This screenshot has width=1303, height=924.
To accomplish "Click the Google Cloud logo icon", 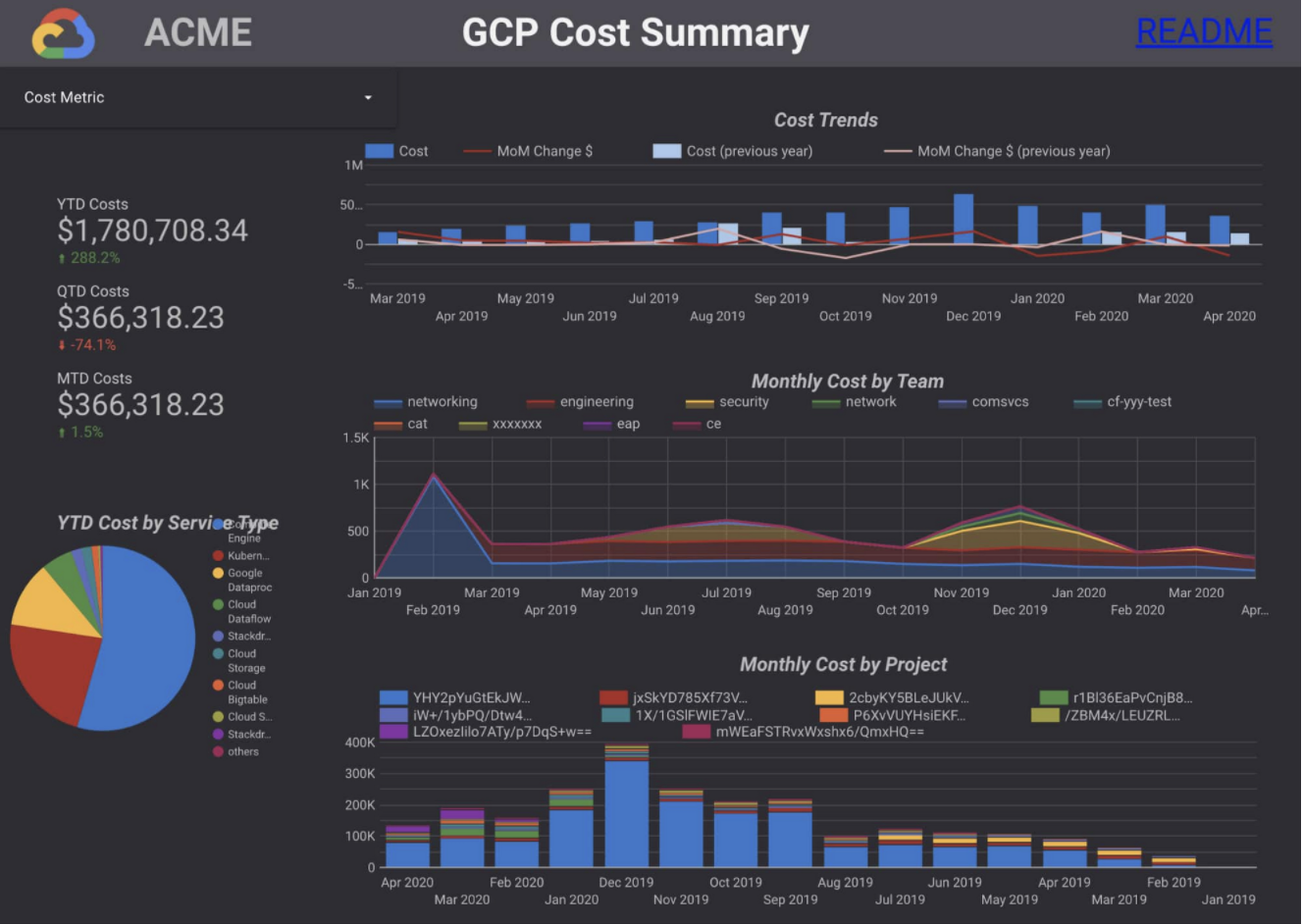I will click(63, 33).
